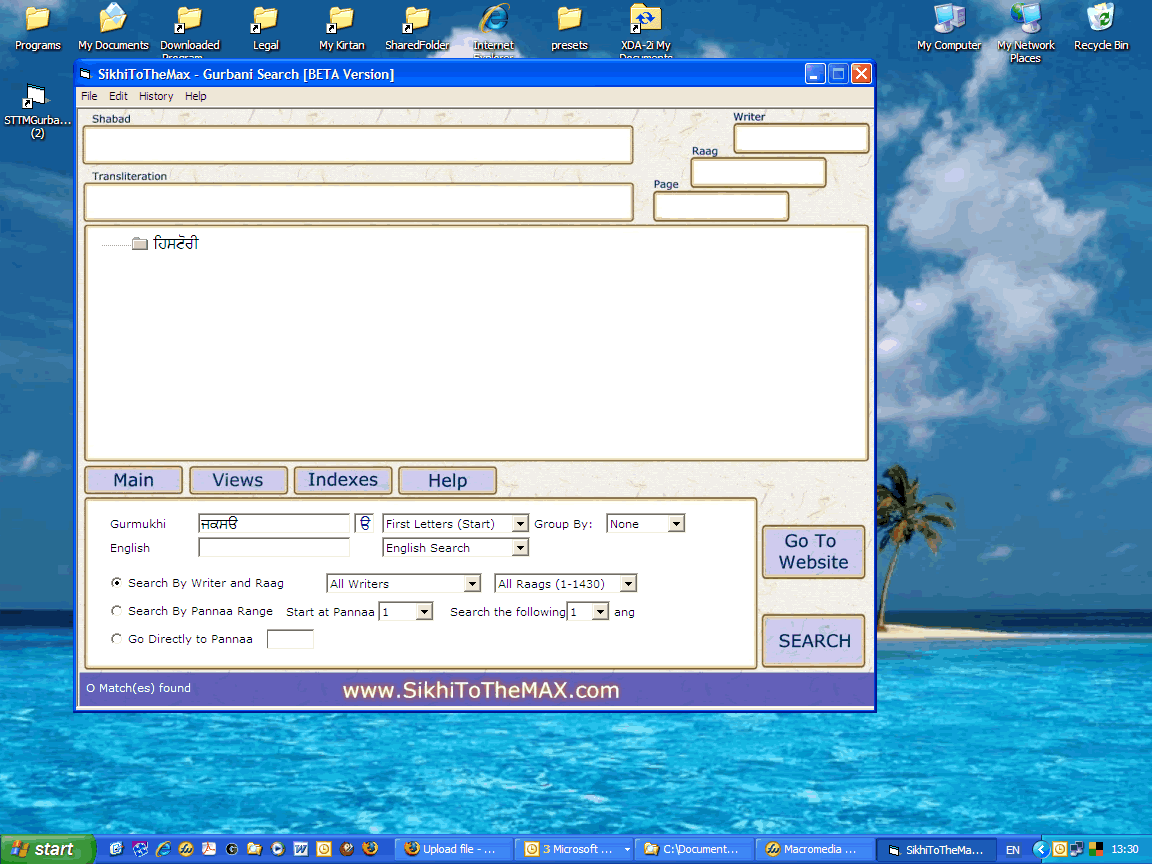Click the SEARCH button

tap(814, 641)
